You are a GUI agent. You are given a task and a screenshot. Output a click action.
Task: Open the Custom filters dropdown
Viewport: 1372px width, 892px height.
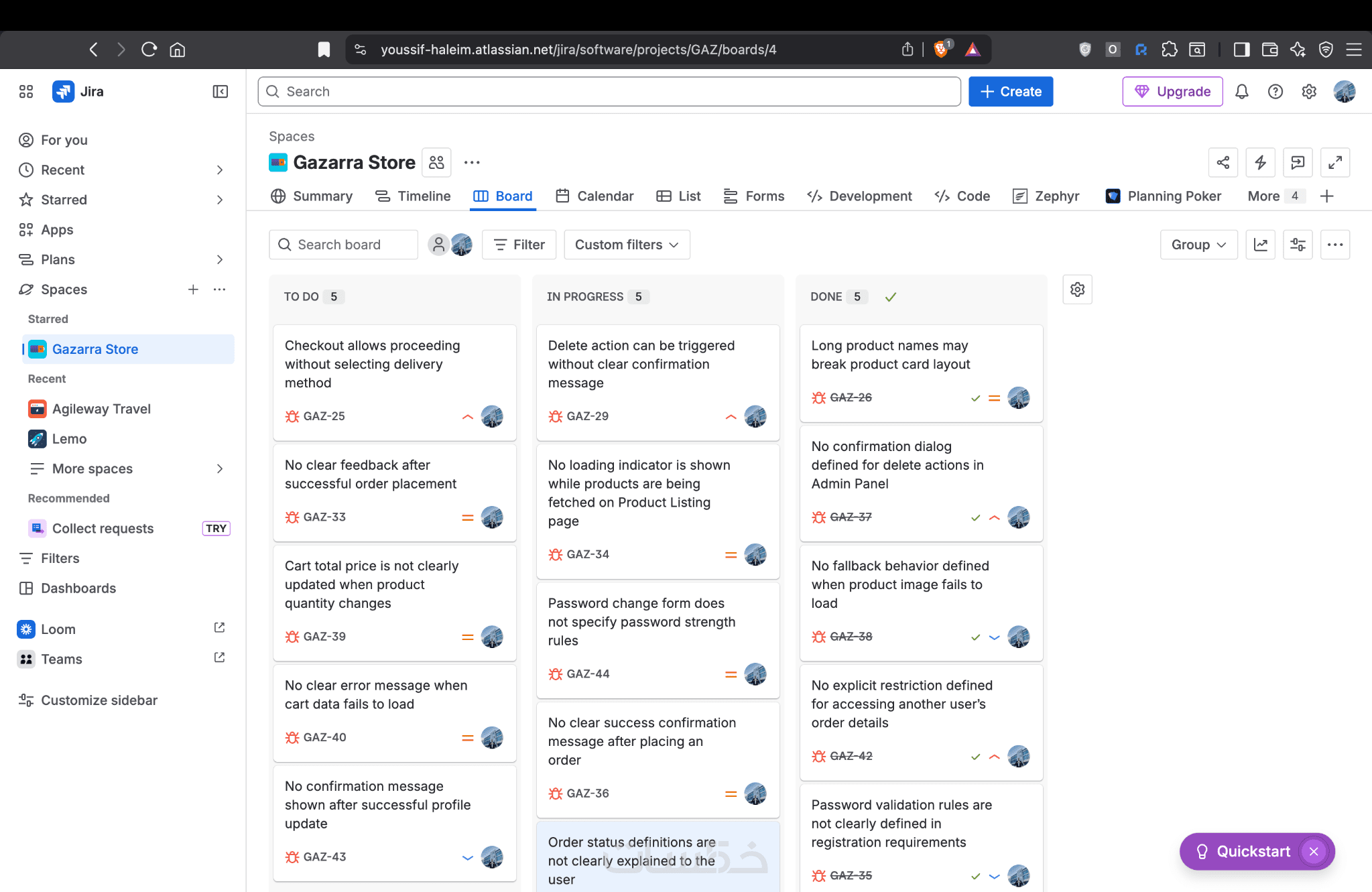627,245
